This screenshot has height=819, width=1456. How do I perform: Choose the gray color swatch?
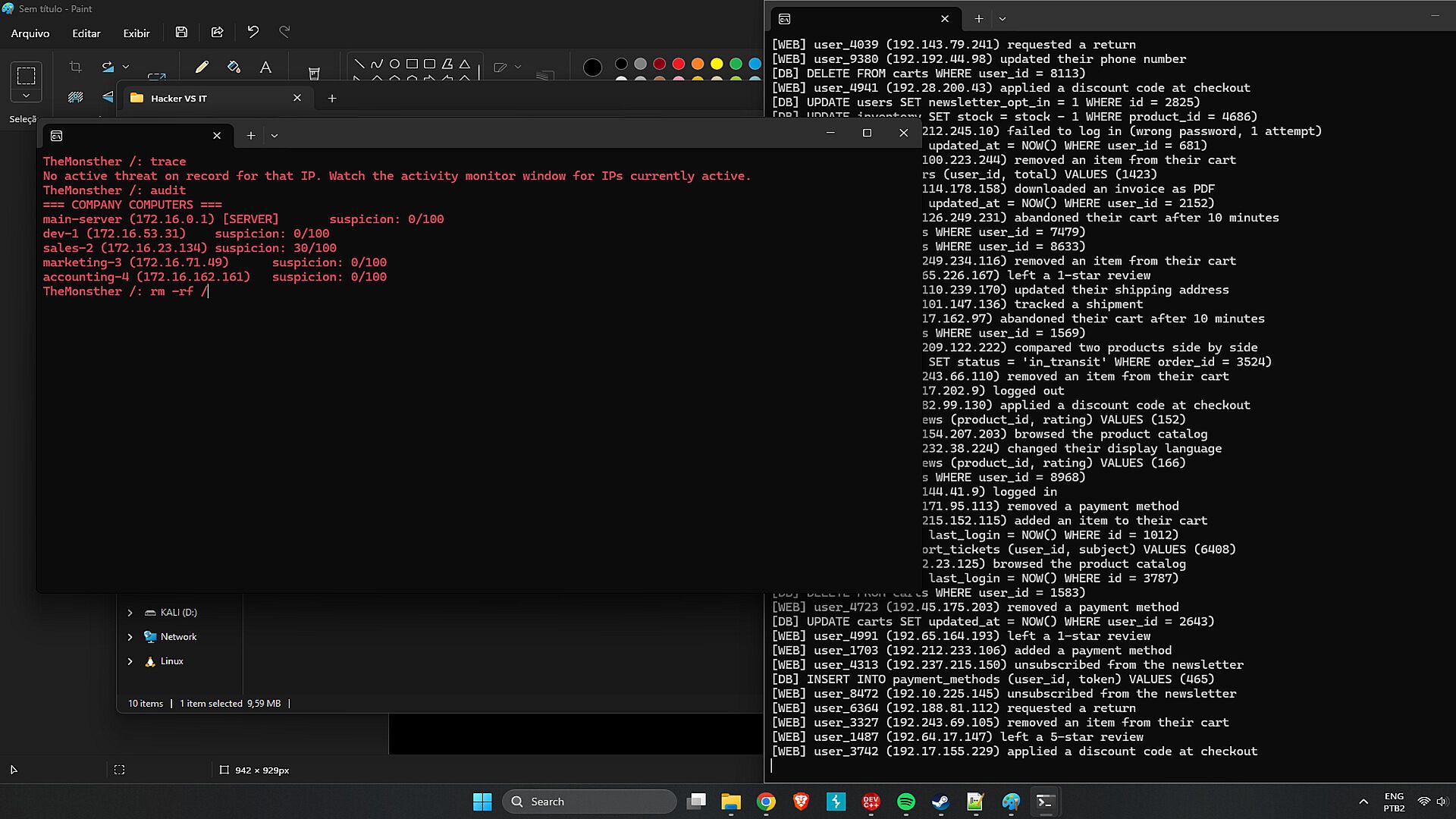(x=641, y=64)
